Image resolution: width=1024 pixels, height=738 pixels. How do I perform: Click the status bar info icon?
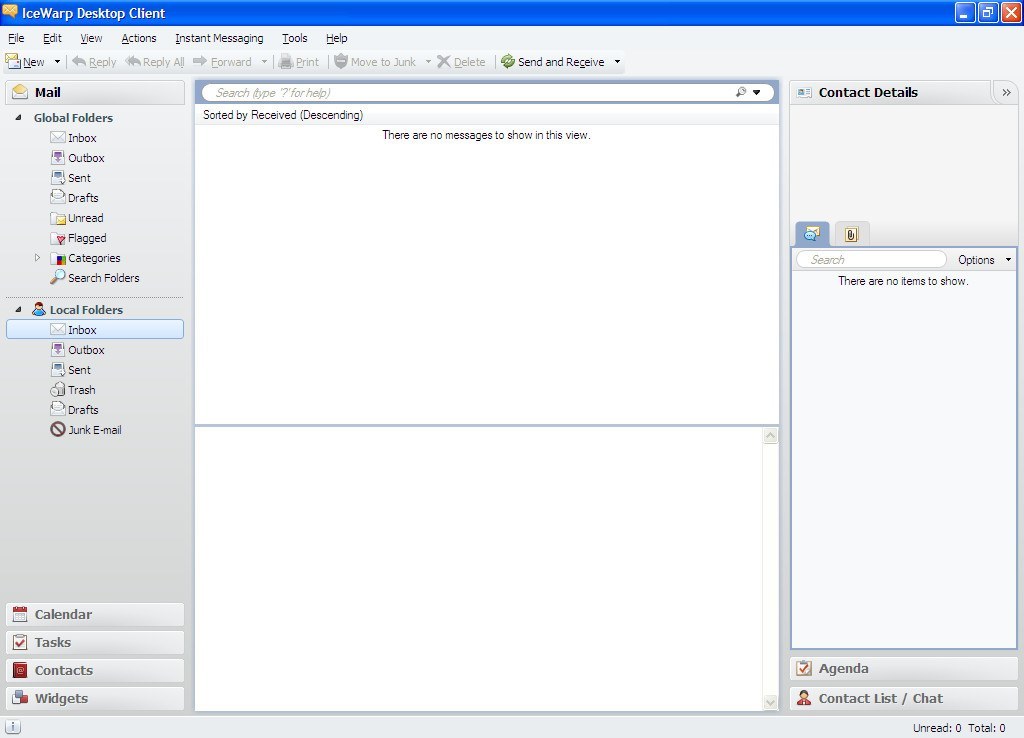(x=13, y=727)
